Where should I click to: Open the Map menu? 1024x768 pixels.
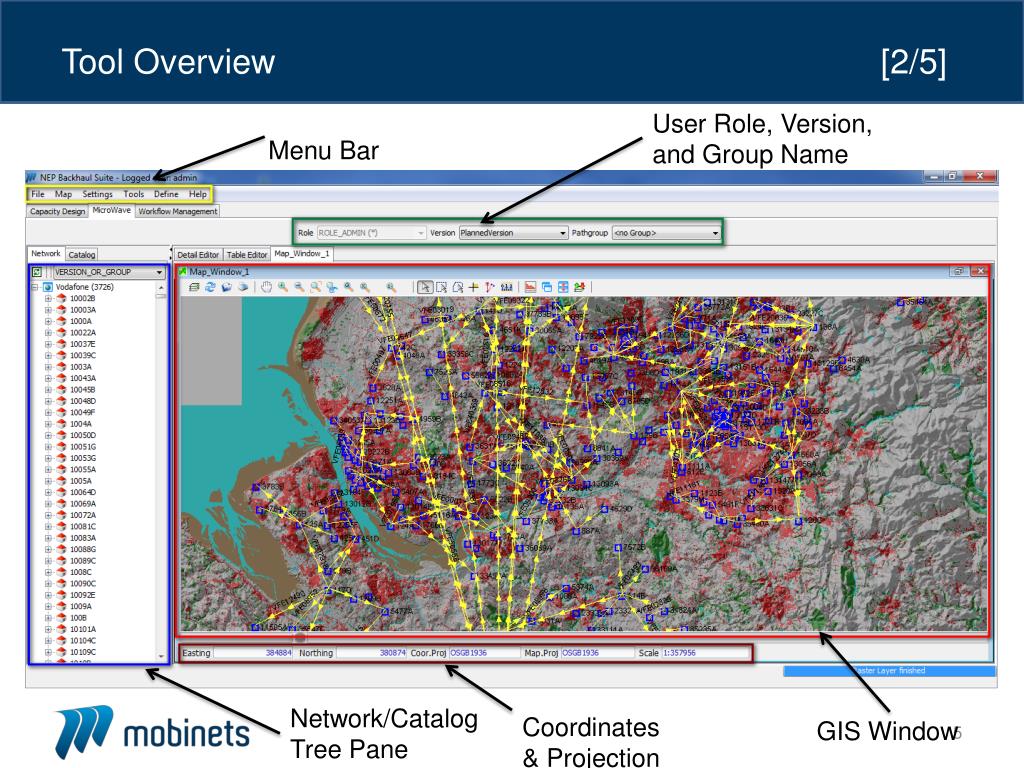click(63, 194)
